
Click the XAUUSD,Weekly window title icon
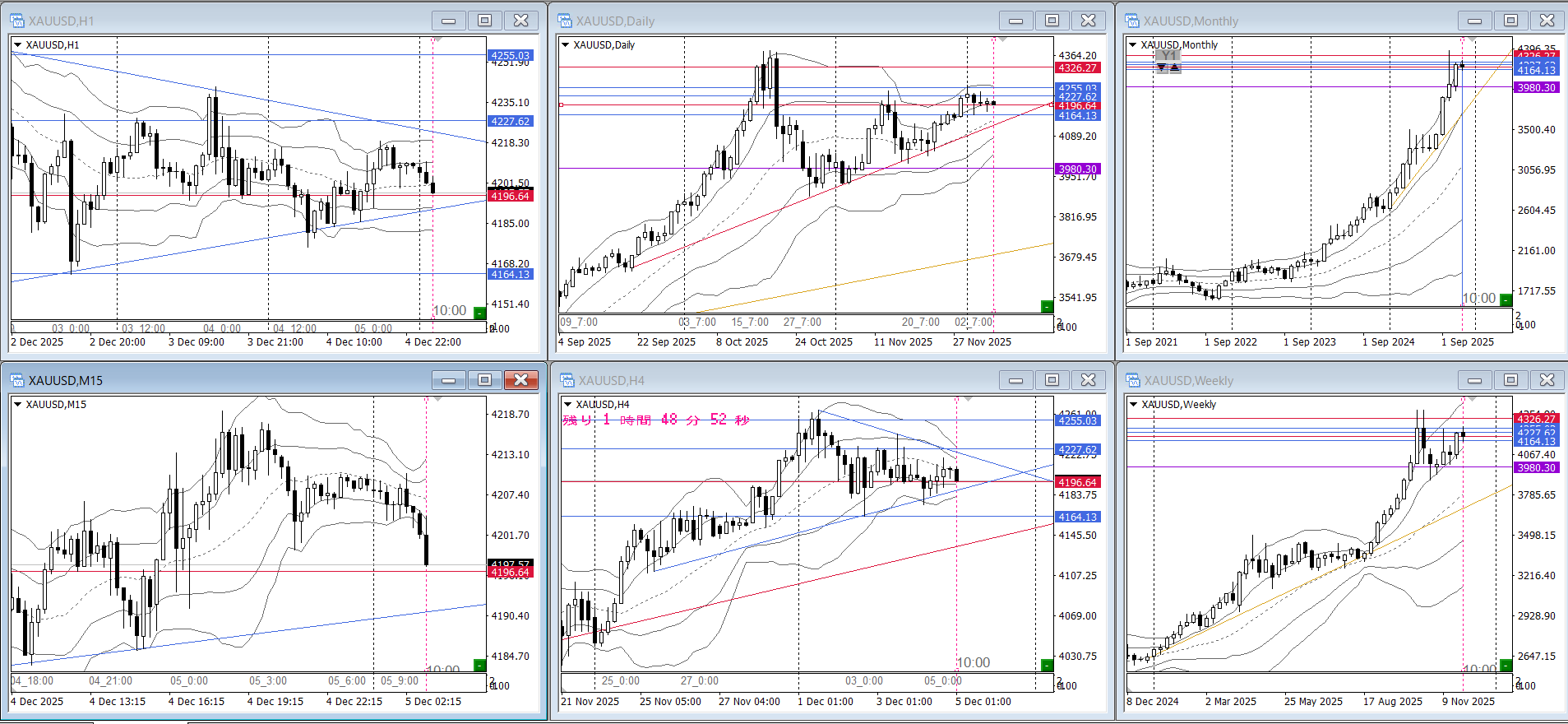point(1133,380)
